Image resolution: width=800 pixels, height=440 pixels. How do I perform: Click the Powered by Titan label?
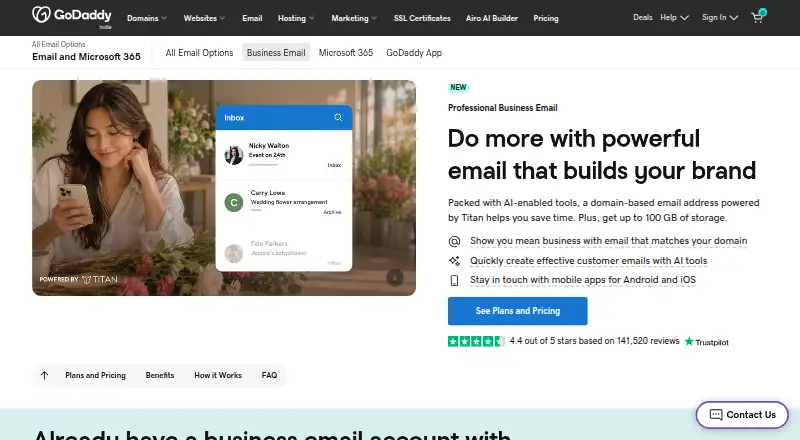click(79, 279)
